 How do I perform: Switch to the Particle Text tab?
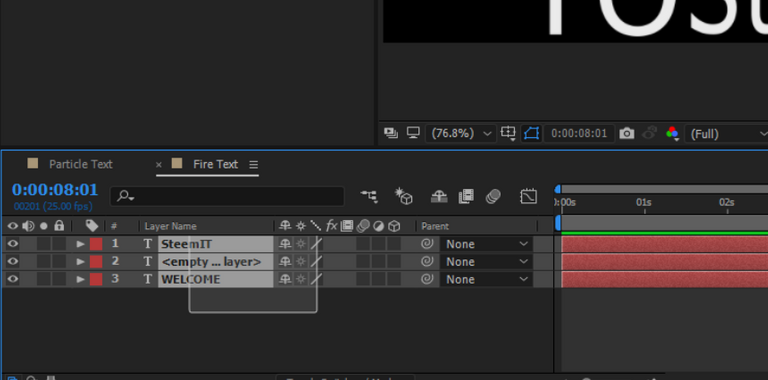coord(80,164)
